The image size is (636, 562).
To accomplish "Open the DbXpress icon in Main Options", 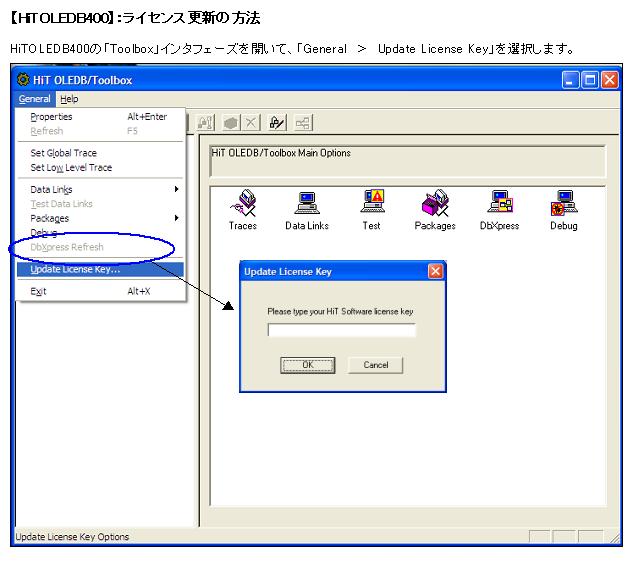I will tap(499, 210).
